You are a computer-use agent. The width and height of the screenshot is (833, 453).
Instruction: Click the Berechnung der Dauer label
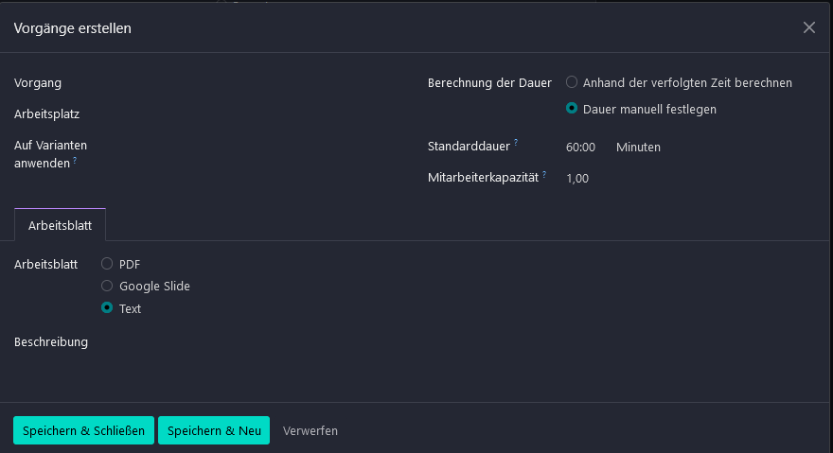(489, 83)
